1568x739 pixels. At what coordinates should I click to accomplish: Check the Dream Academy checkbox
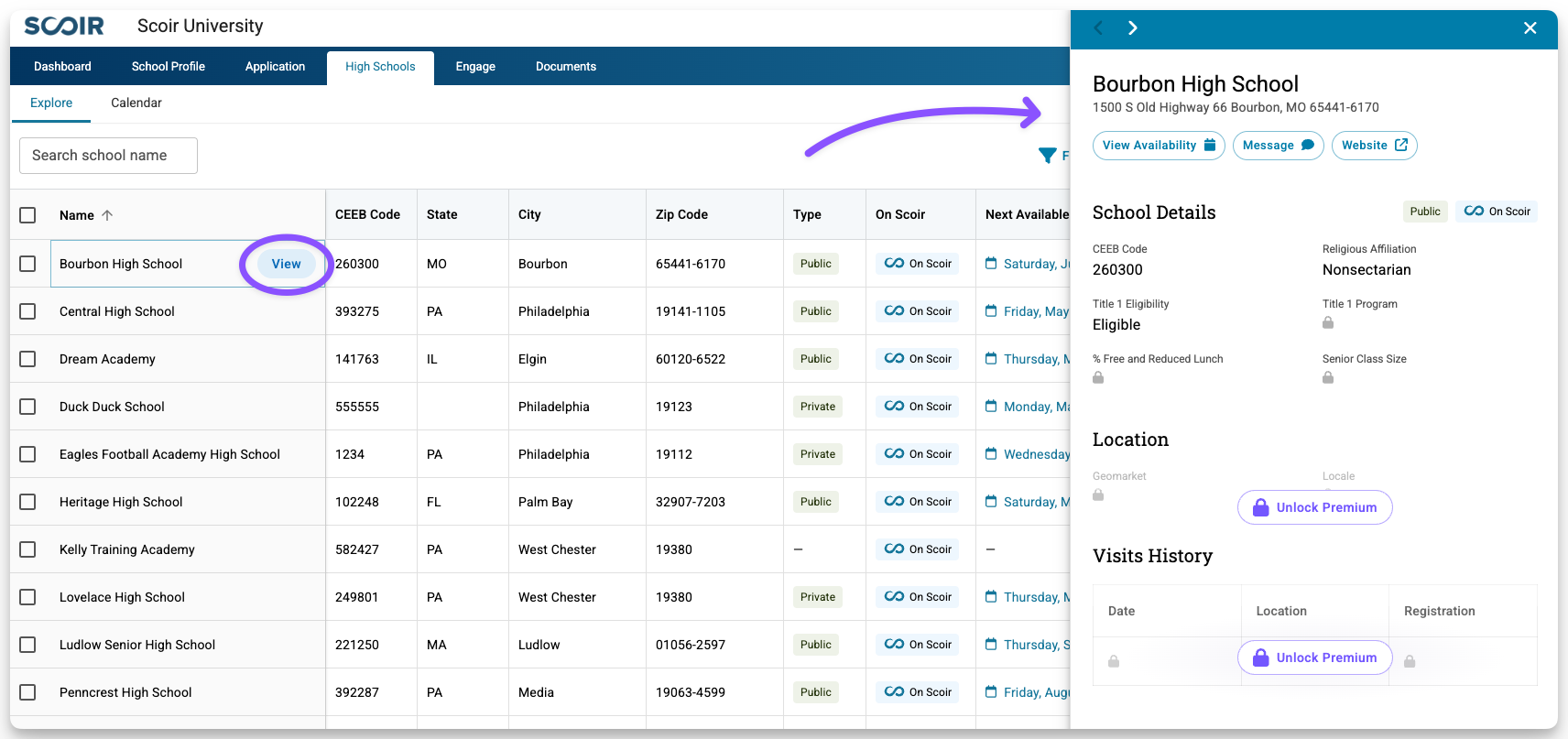pos(27,359)
